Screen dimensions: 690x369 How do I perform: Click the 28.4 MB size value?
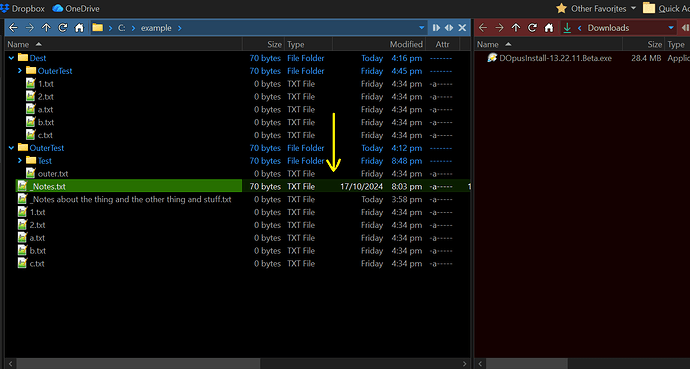646,58
